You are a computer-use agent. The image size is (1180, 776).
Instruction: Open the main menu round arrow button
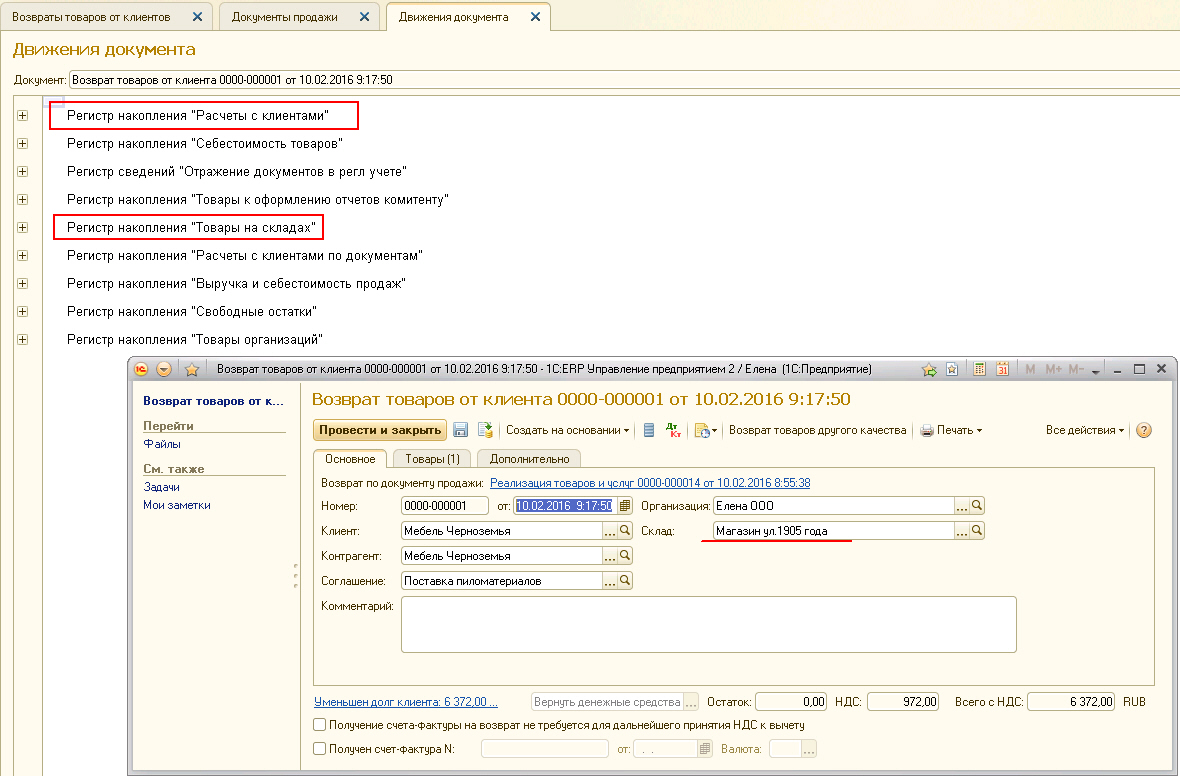(164, 370)
